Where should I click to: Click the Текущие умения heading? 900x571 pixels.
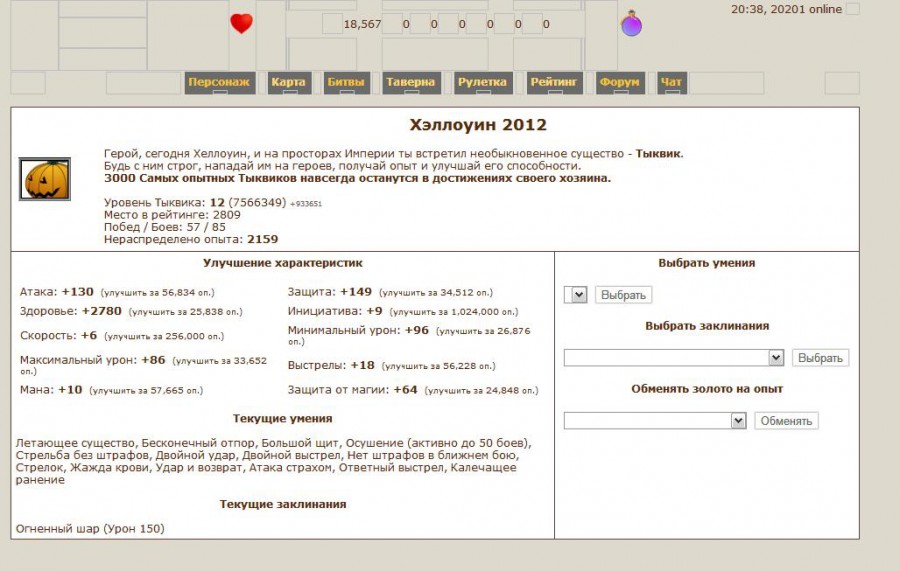click(282, 418)
